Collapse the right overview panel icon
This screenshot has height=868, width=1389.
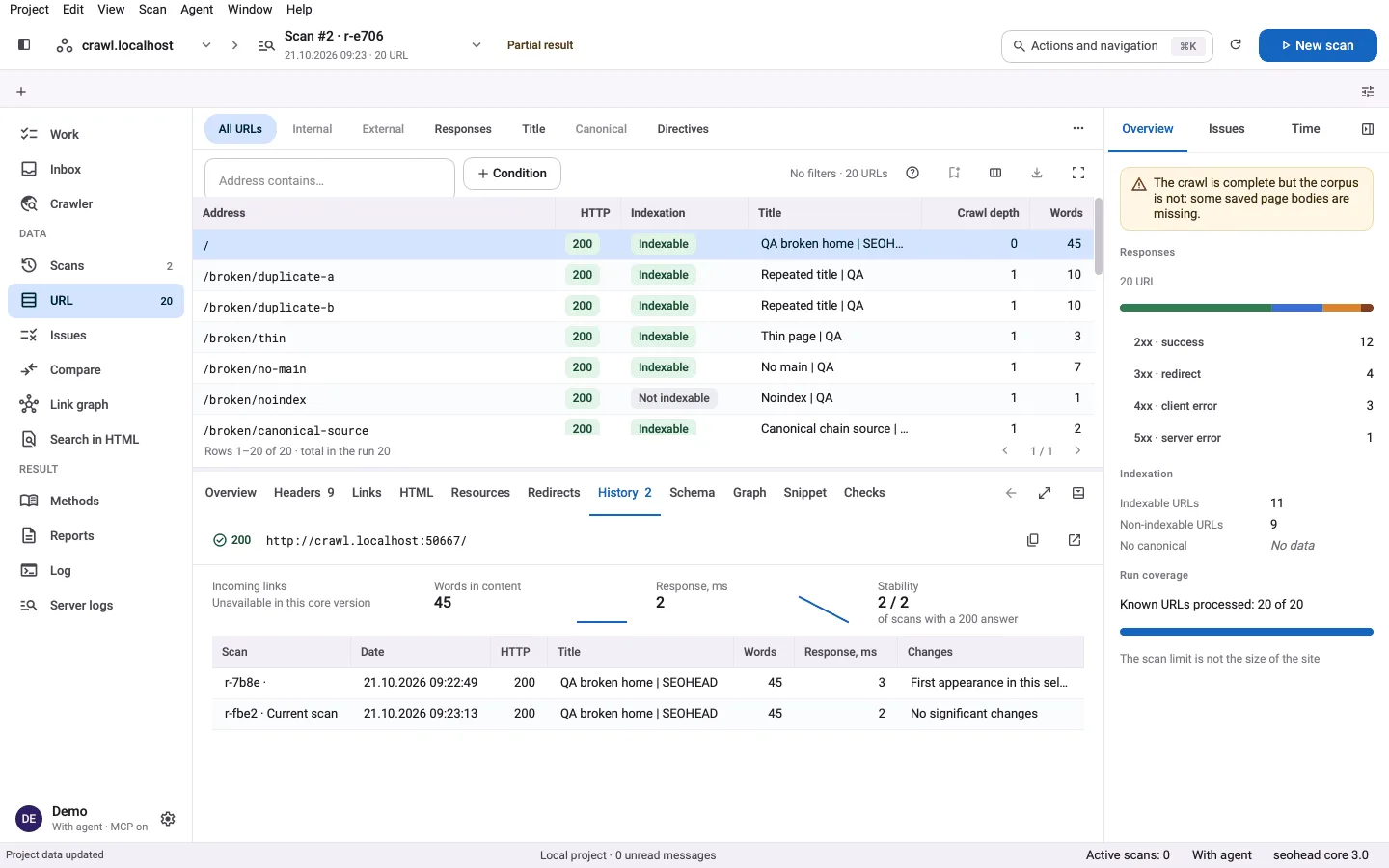[1368, 129]
